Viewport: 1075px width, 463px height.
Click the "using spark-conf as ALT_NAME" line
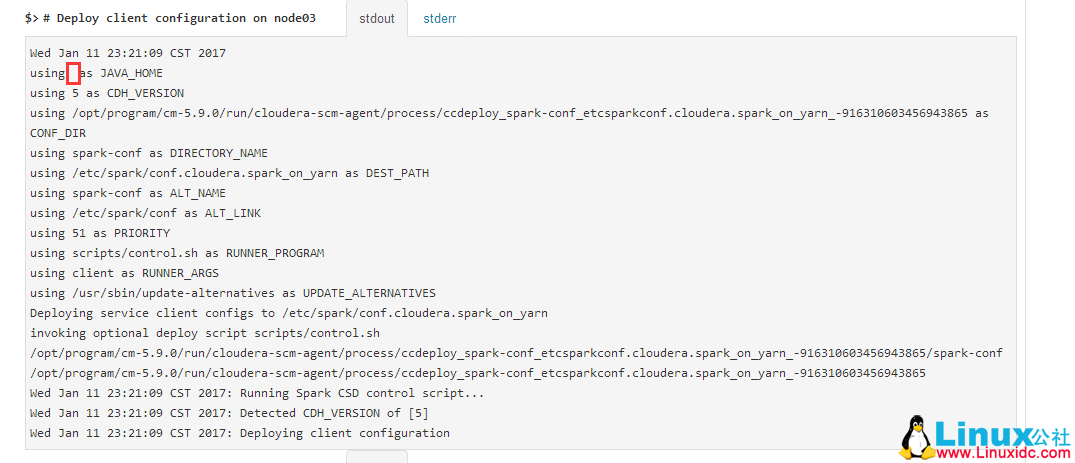[x=128, y=193]
